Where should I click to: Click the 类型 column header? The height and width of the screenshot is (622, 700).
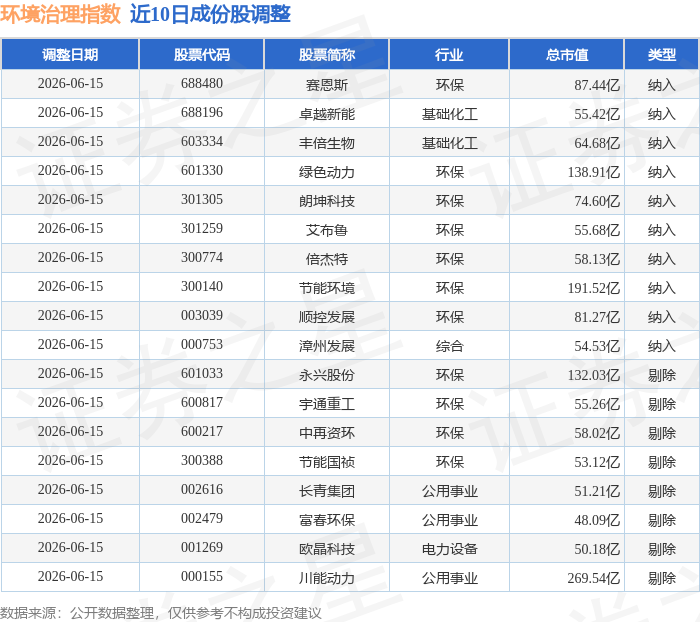coord(662,54)
